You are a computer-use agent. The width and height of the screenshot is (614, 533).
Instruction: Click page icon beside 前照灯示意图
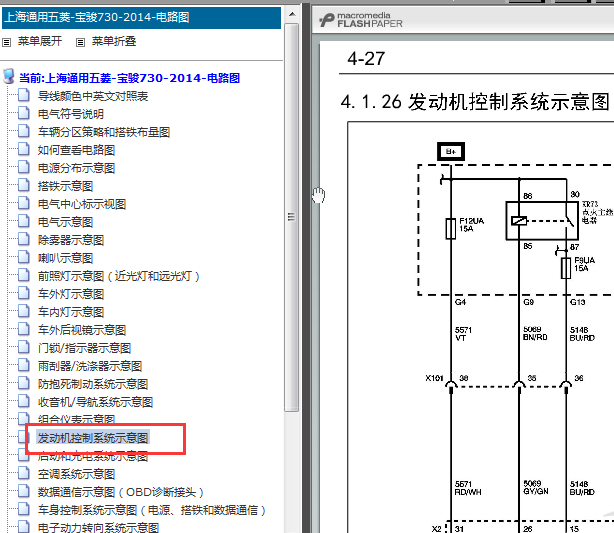point(23,275)
